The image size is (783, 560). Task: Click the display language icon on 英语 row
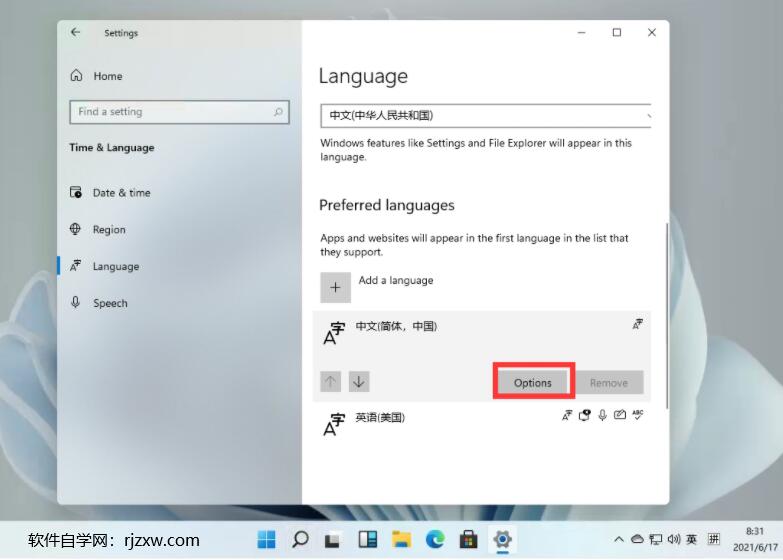tap(567, 415)
